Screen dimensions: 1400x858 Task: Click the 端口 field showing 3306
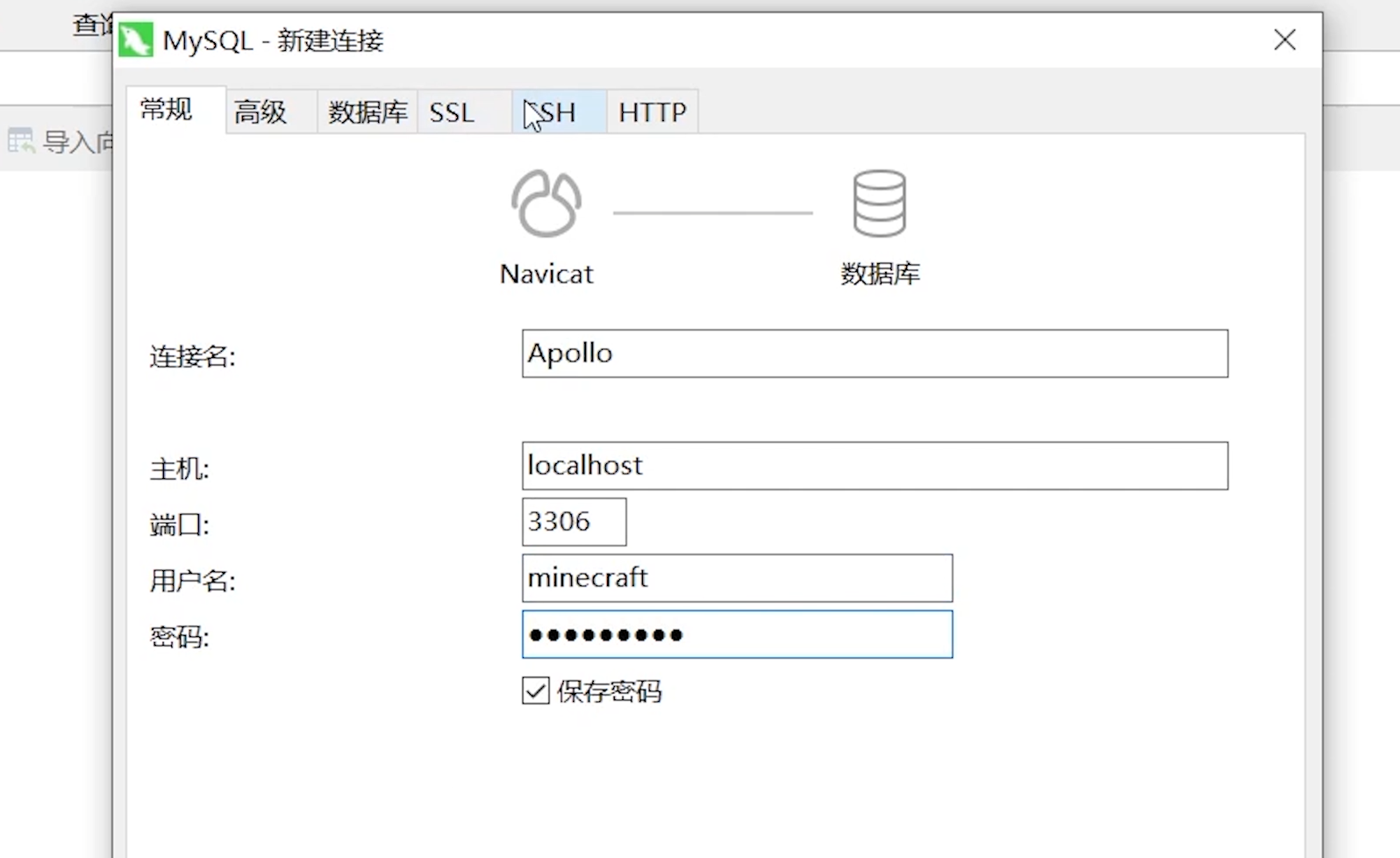pyautogui.click(x=574, y=522)
